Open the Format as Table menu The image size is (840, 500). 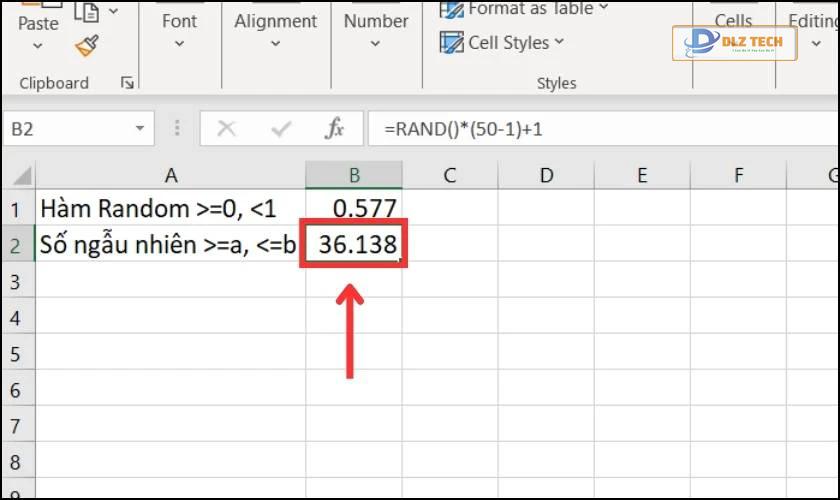524,9
